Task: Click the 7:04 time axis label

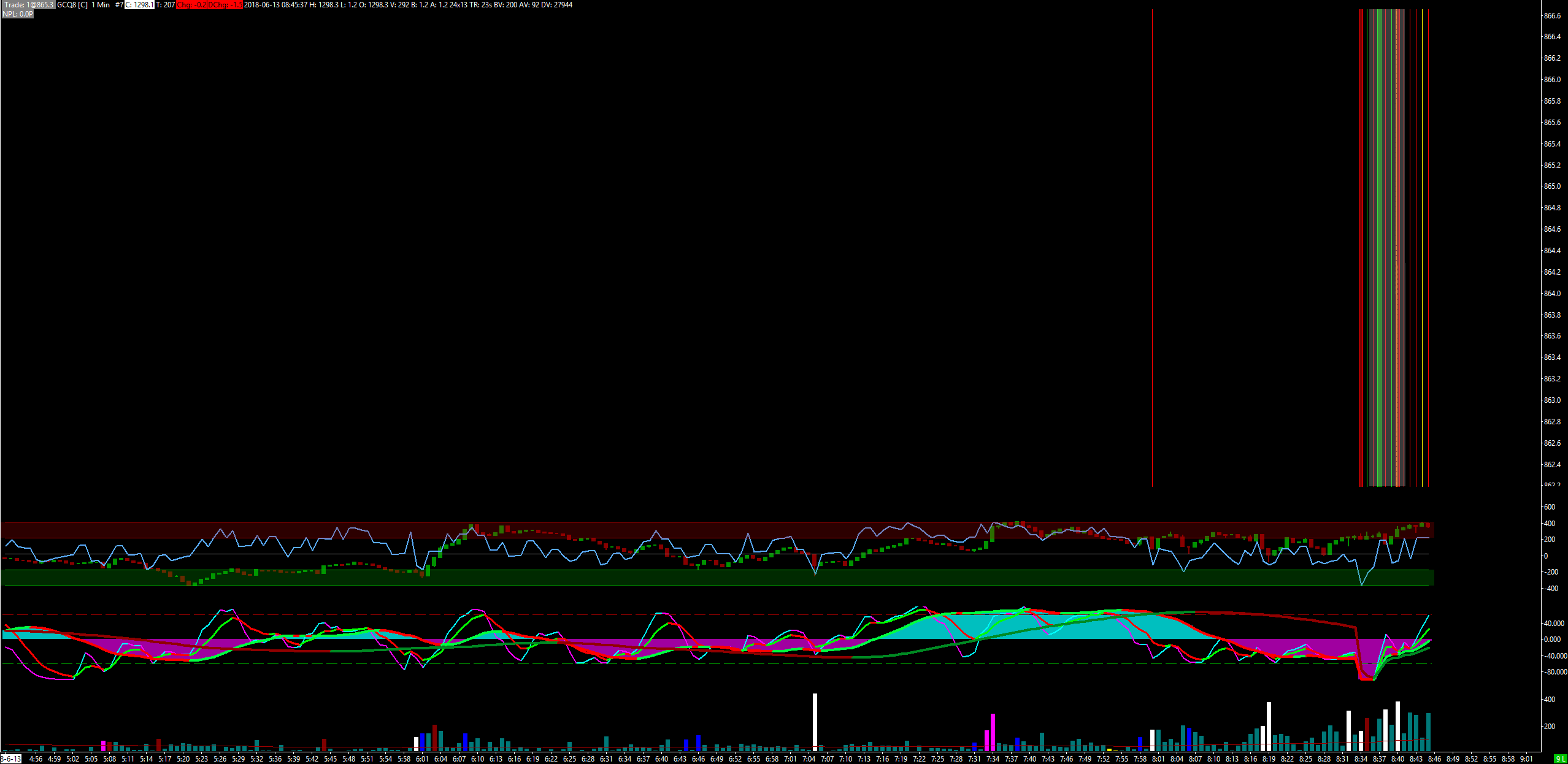Action: [x=809, y=759]
